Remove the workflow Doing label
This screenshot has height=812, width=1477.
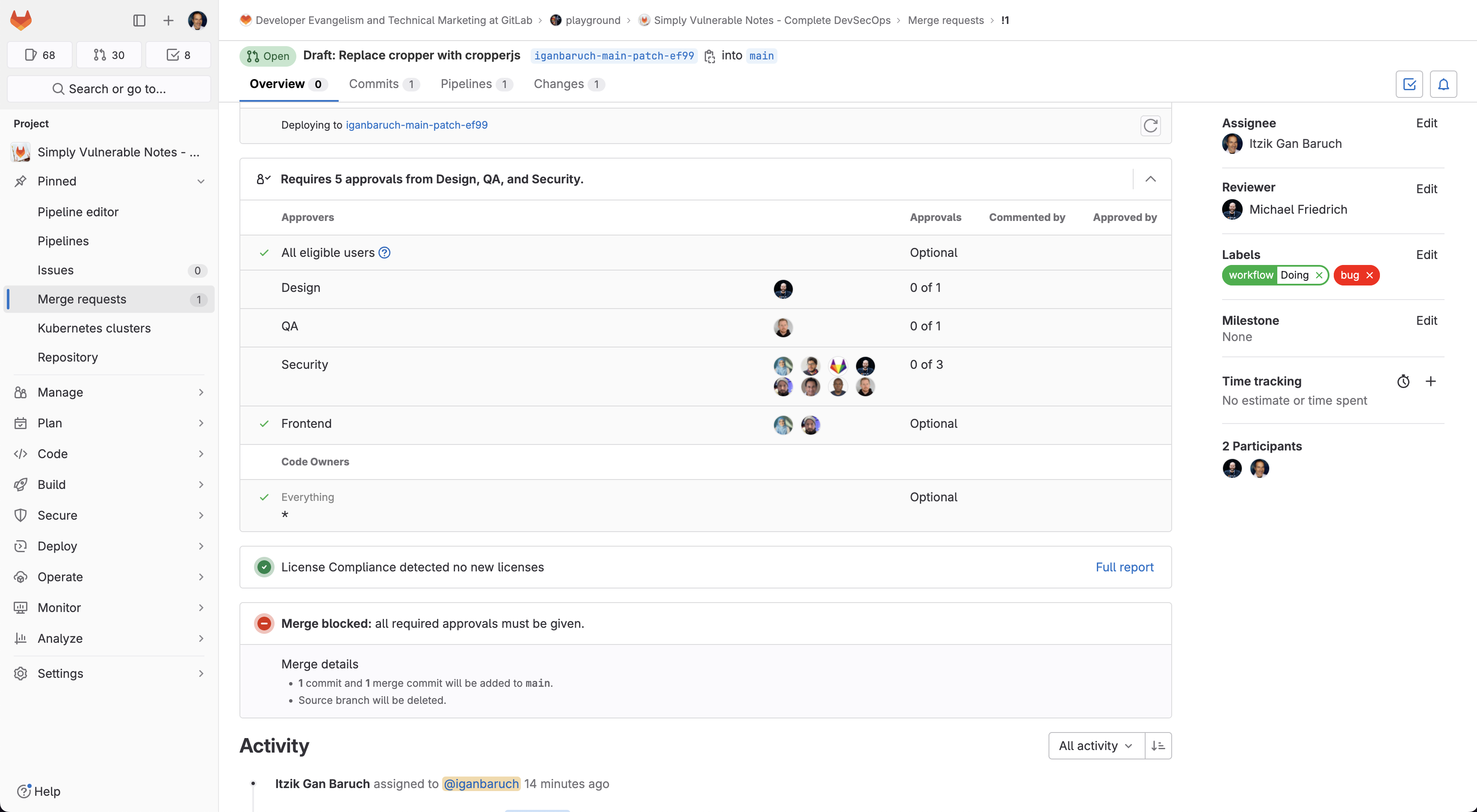(1319, 275)
